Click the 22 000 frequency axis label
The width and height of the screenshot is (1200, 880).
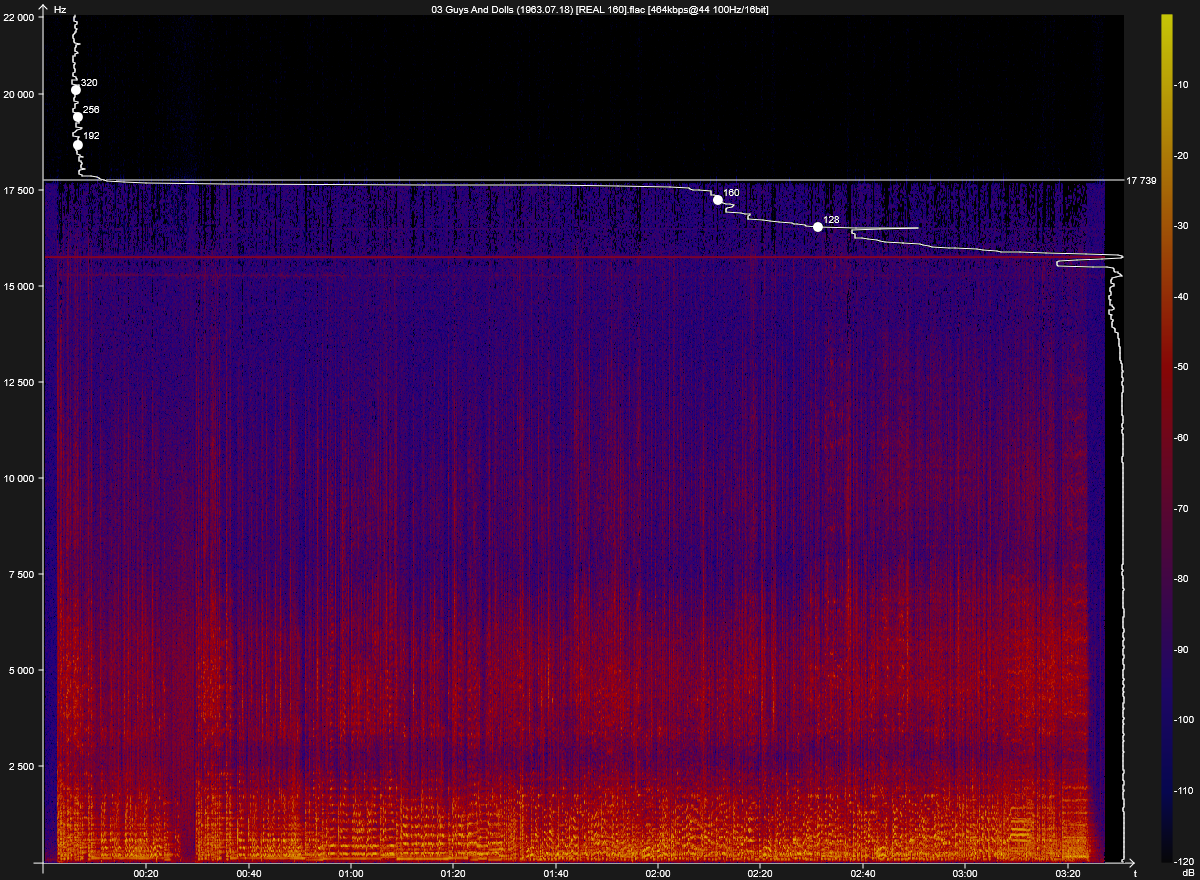coord(19,18)
